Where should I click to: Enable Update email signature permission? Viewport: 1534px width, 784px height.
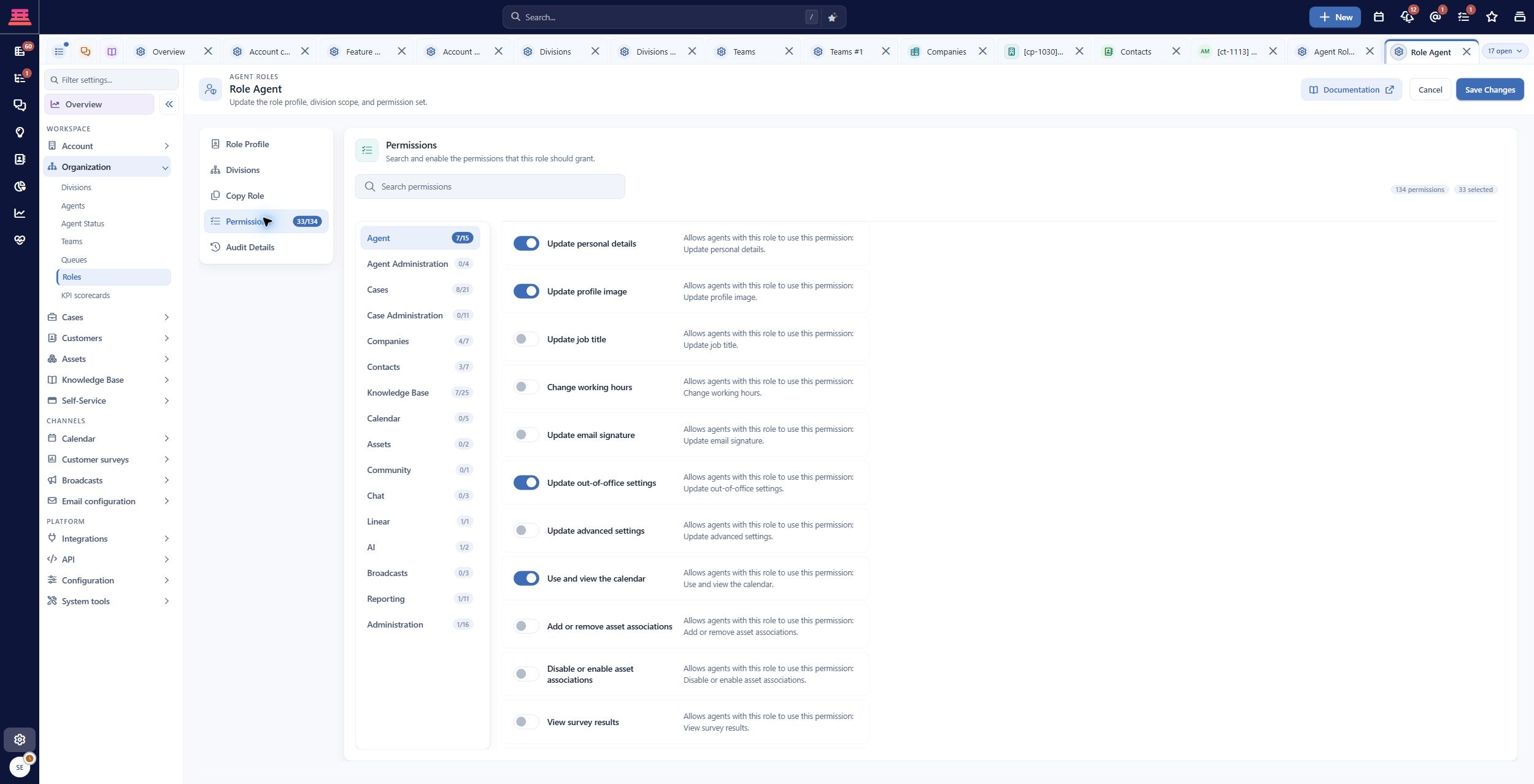pyautogui.click(x=526, y=435)
